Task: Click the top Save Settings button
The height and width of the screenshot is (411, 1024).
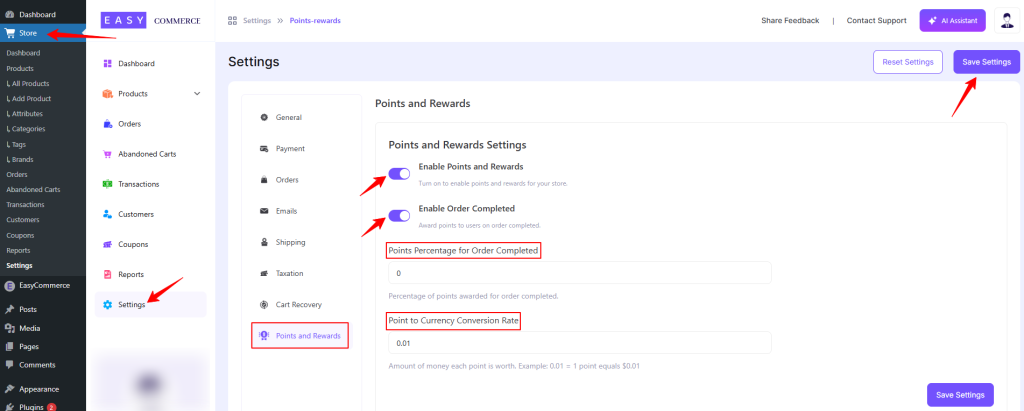Action: 986,62
